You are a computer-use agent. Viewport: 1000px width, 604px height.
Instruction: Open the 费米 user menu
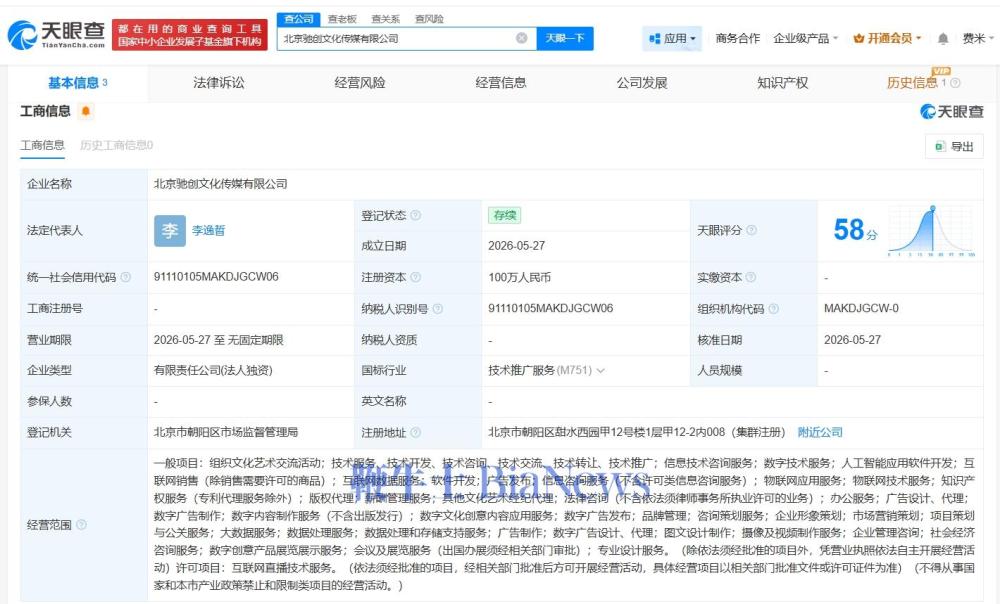click(x=978, y=38)
